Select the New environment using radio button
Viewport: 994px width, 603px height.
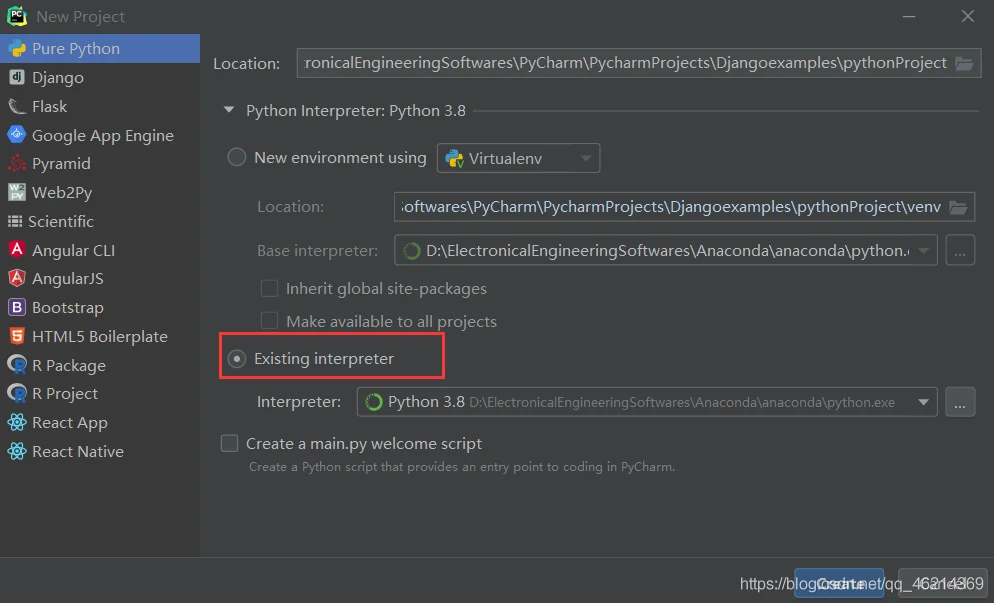coord(236,157)
